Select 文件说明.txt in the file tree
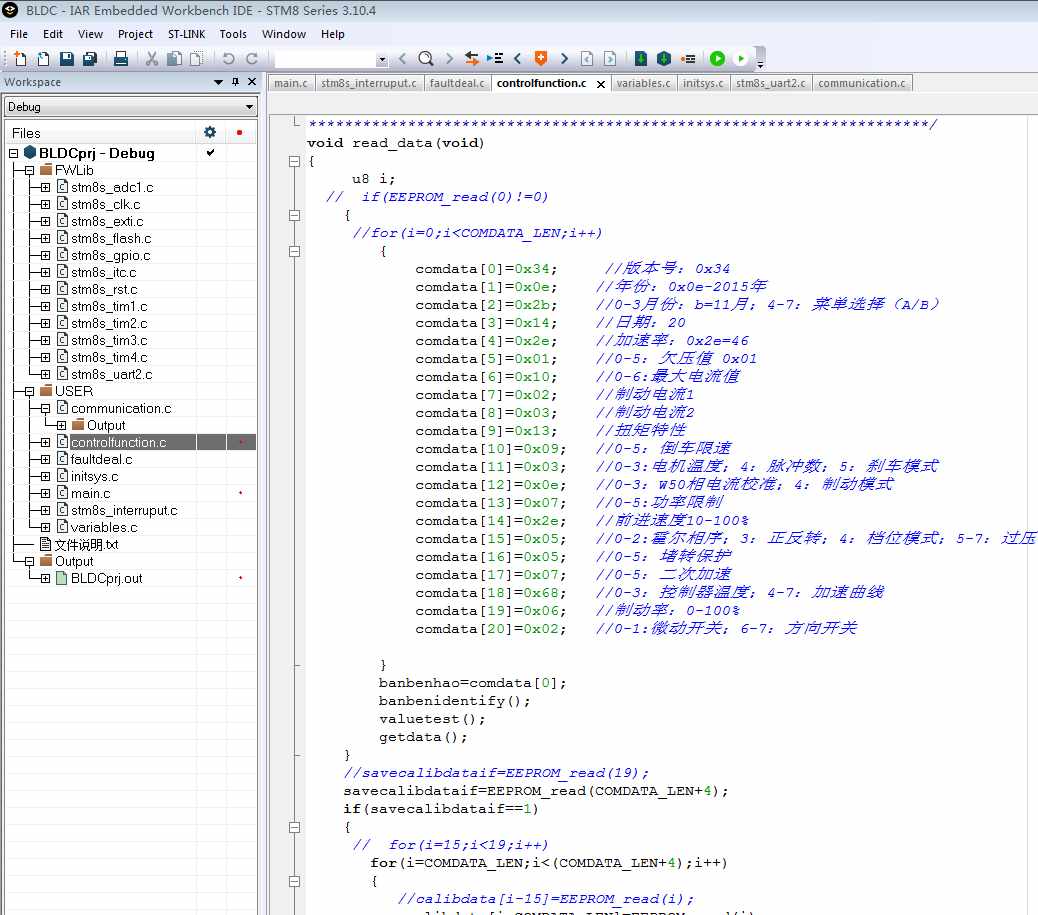Screen dimensions: 1038x915 point(86,544)
